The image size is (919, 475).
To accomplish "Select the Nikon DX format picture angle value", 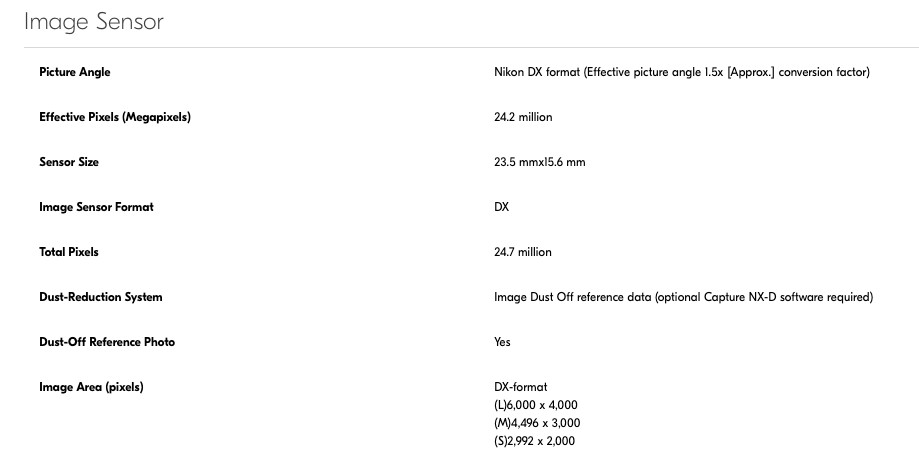I will (x=682, y=72).
